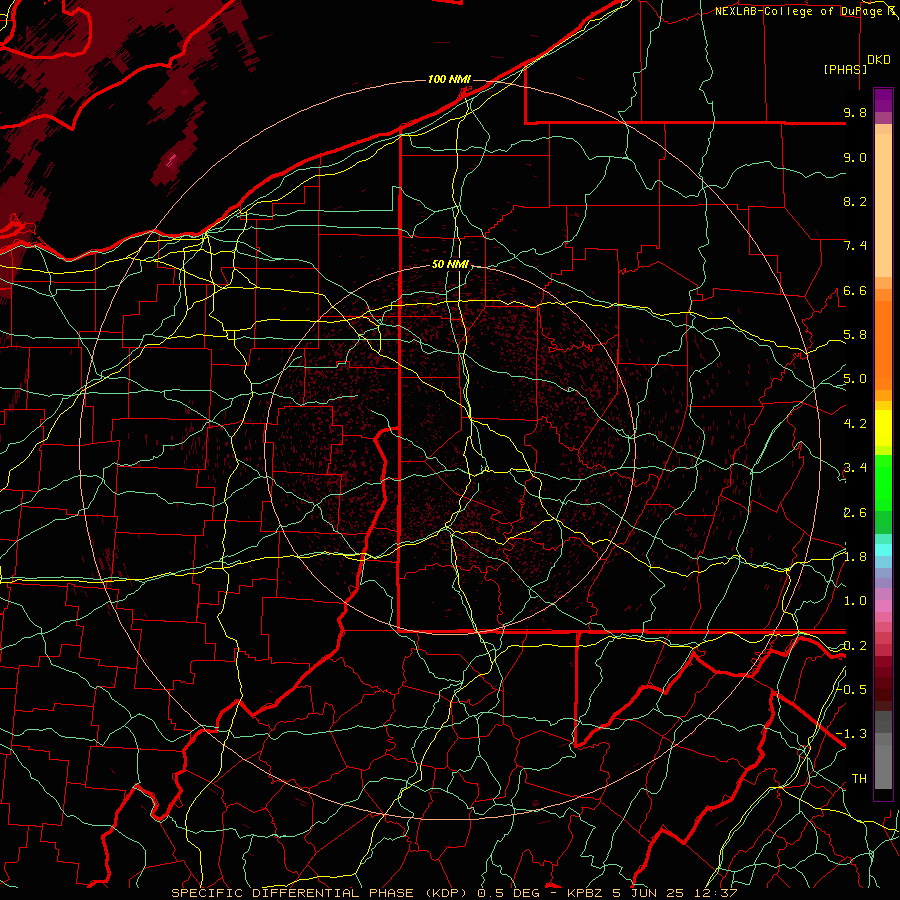Select the bright green color bar segment
Viewport: 900px width, 900px height.
click(883, 481)
